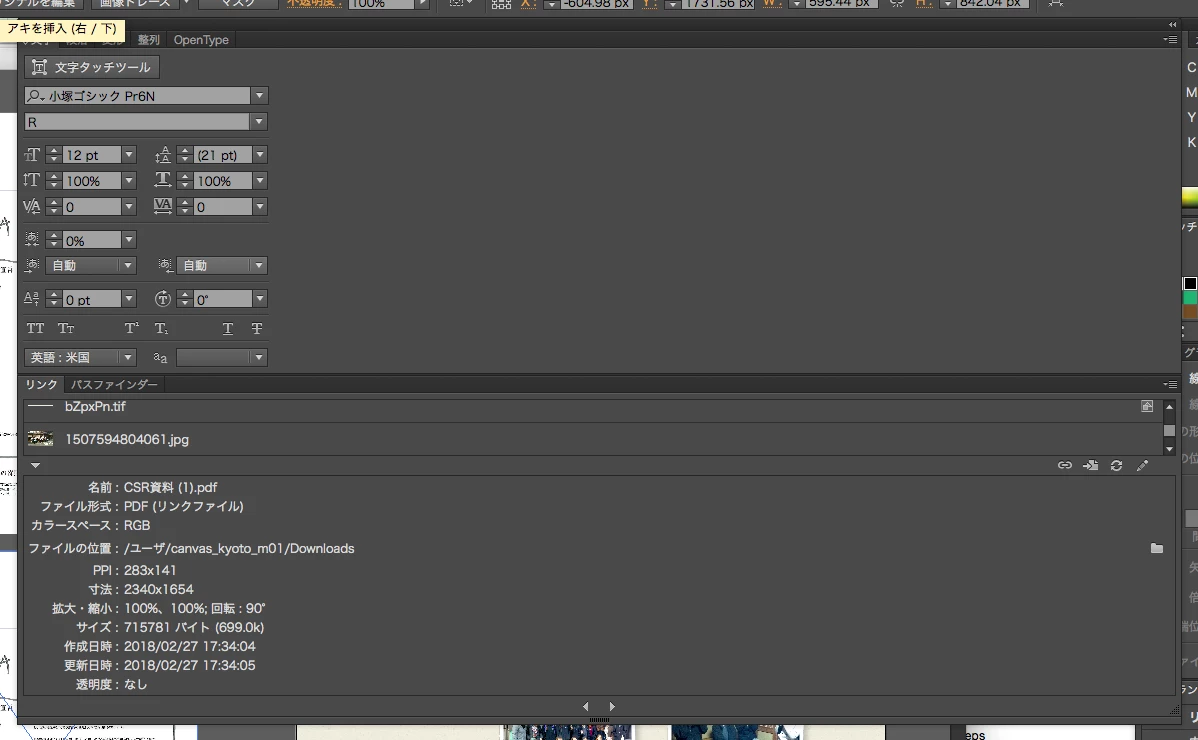Image resolution: width=1198 pixels, height=740 pixels.
Task: Click the 1507594804061.jpg thumbnail
Action: pyautogui.click(x=40, y=438)
